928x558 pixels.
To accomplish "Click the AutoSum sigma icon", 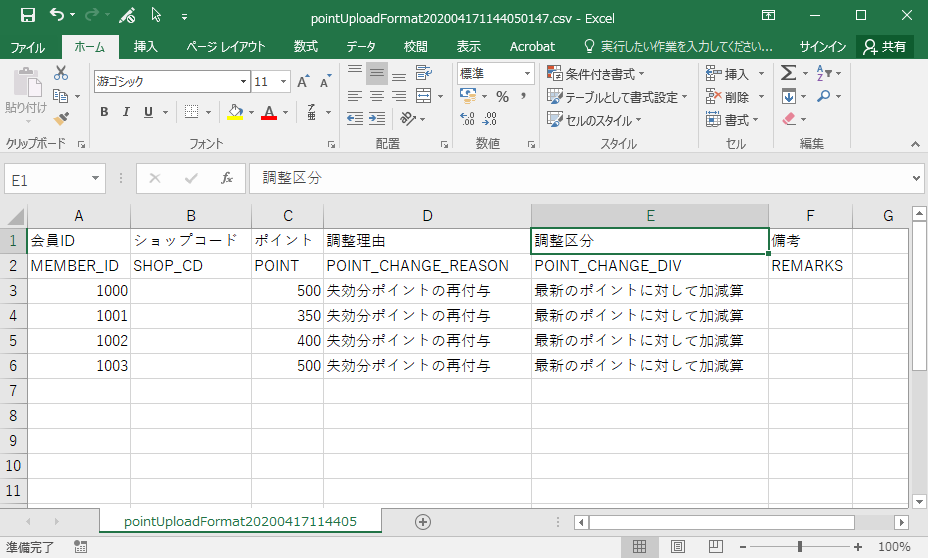I will (x=788, y=73).
